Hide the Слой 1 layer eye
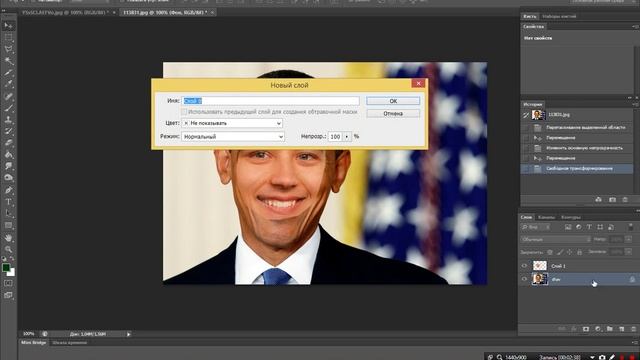This screenshot has width=640, height=360. tap(524, 266)
